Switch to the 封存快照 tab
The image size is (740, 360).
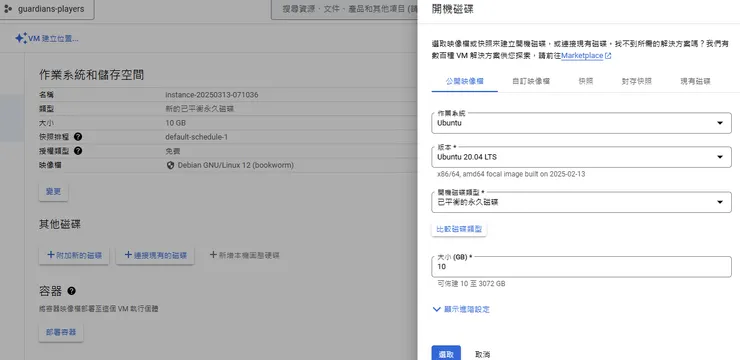[x=637, y=81]
